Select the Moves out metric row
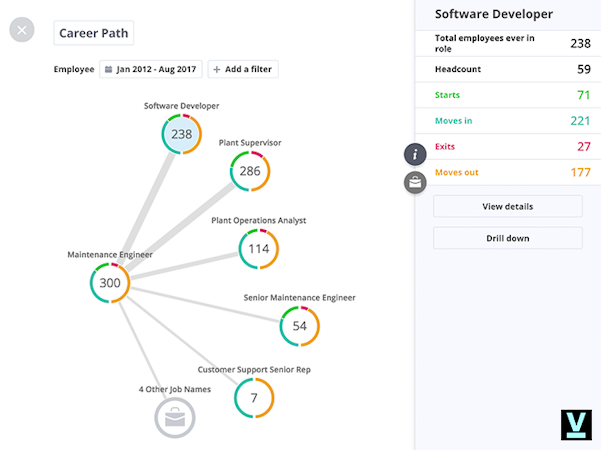Screen dimensions: 601x450 point(507,173)
